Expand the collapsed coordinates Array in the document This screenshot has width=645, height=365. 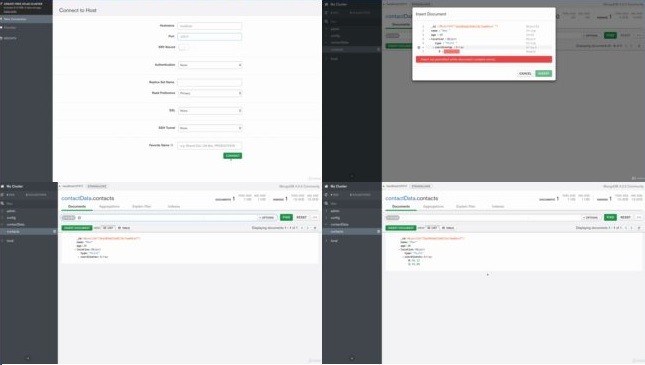tap(79, 257)
